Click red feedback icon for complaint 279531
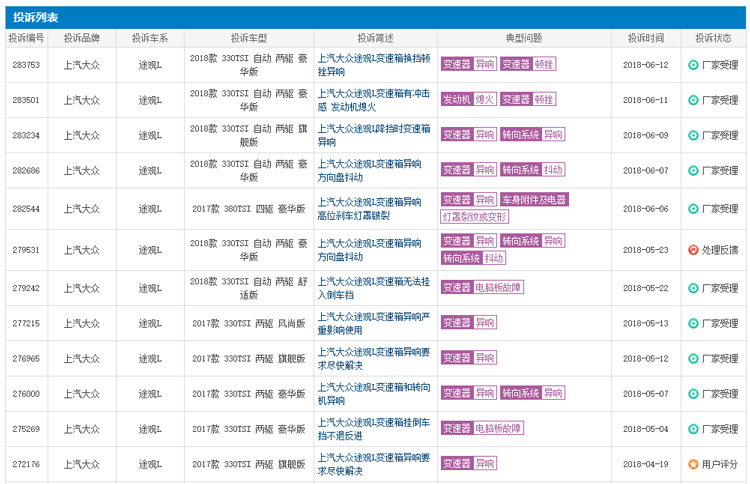Viewport: 750px width, 484px height. pyautogui.click(x=693, y=250)
